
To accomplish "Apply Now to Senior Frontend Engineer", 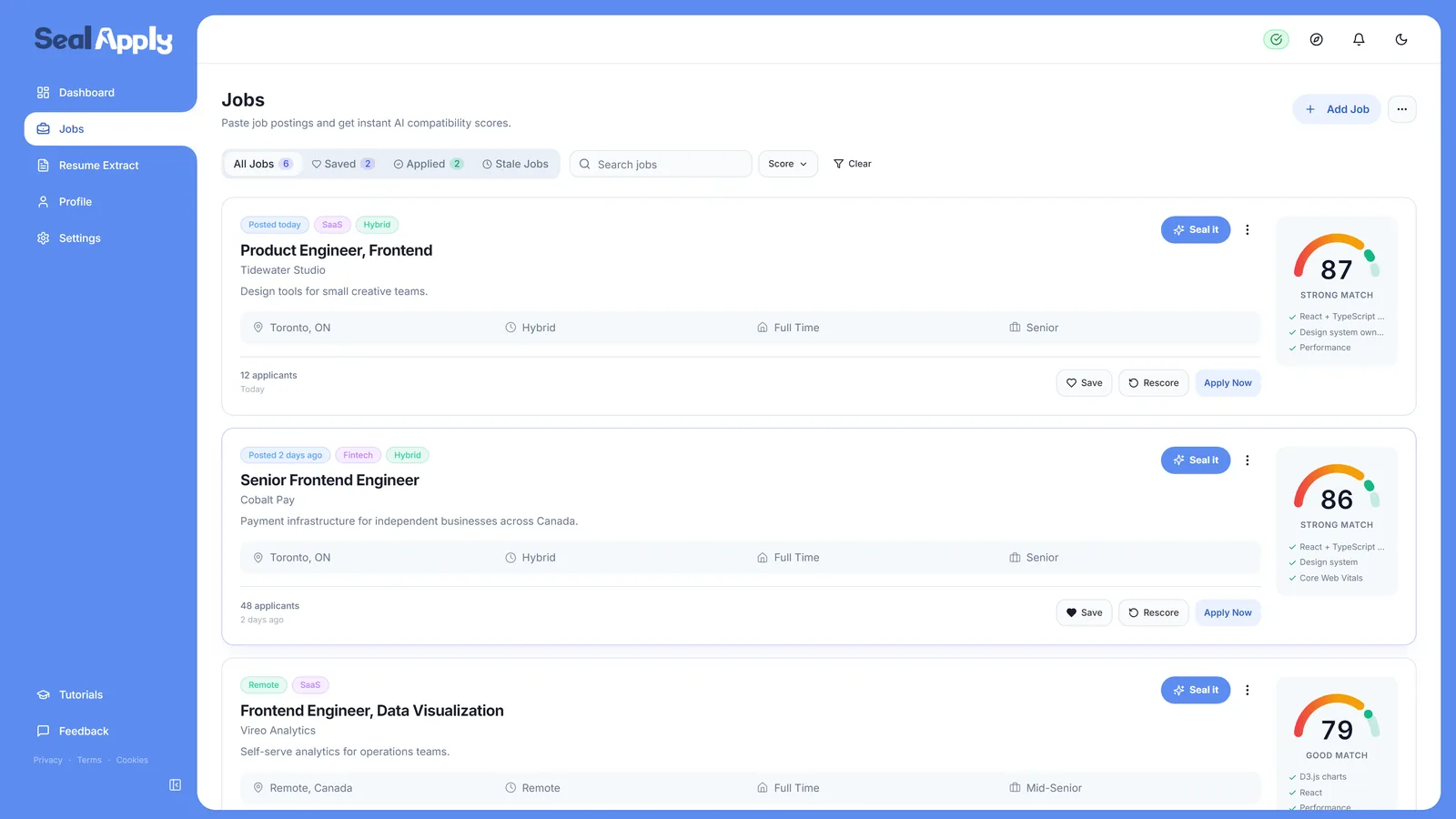I will coord(1228,612).
